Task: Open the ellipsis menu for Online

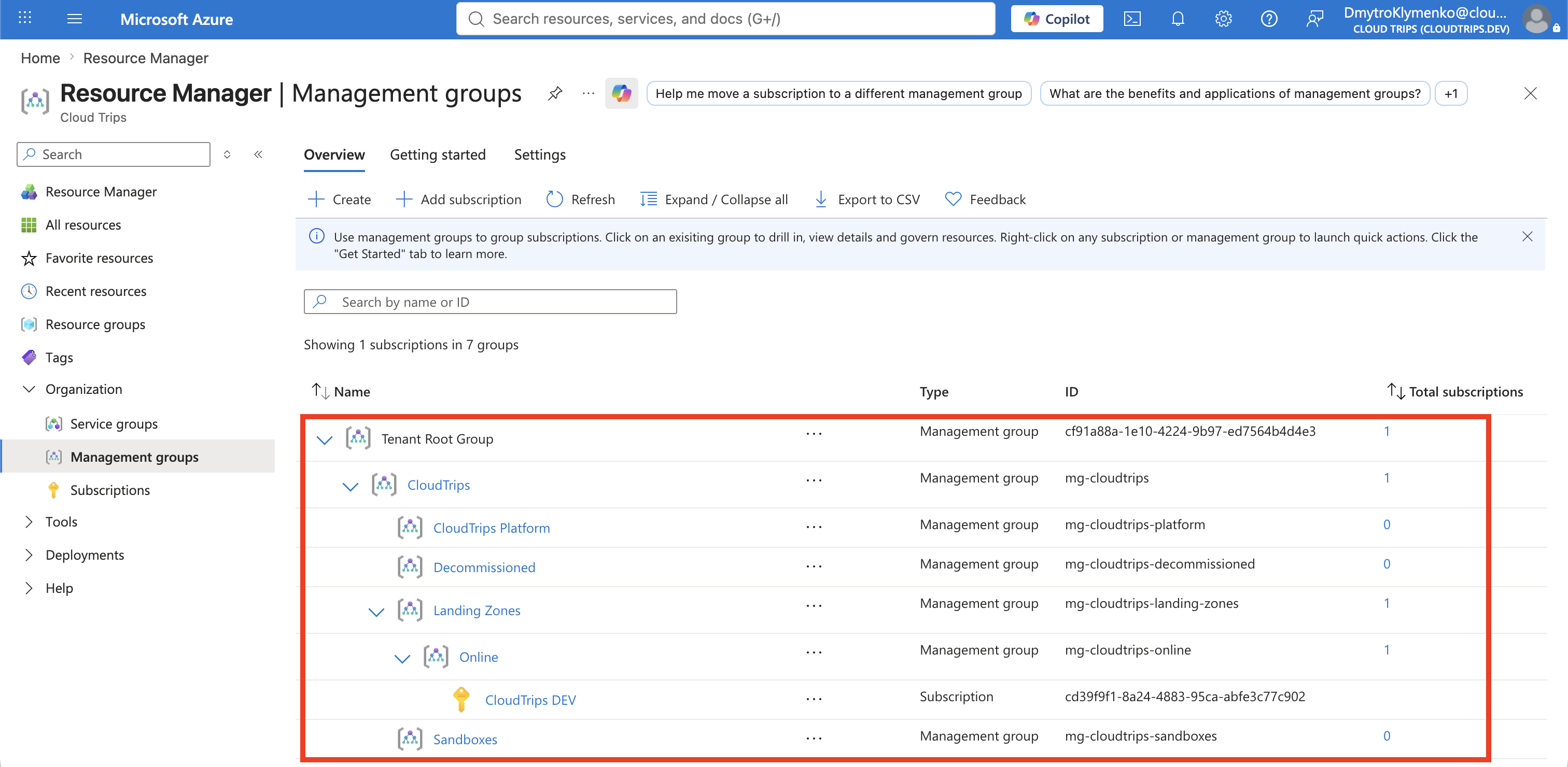Action: click(813, 652)
